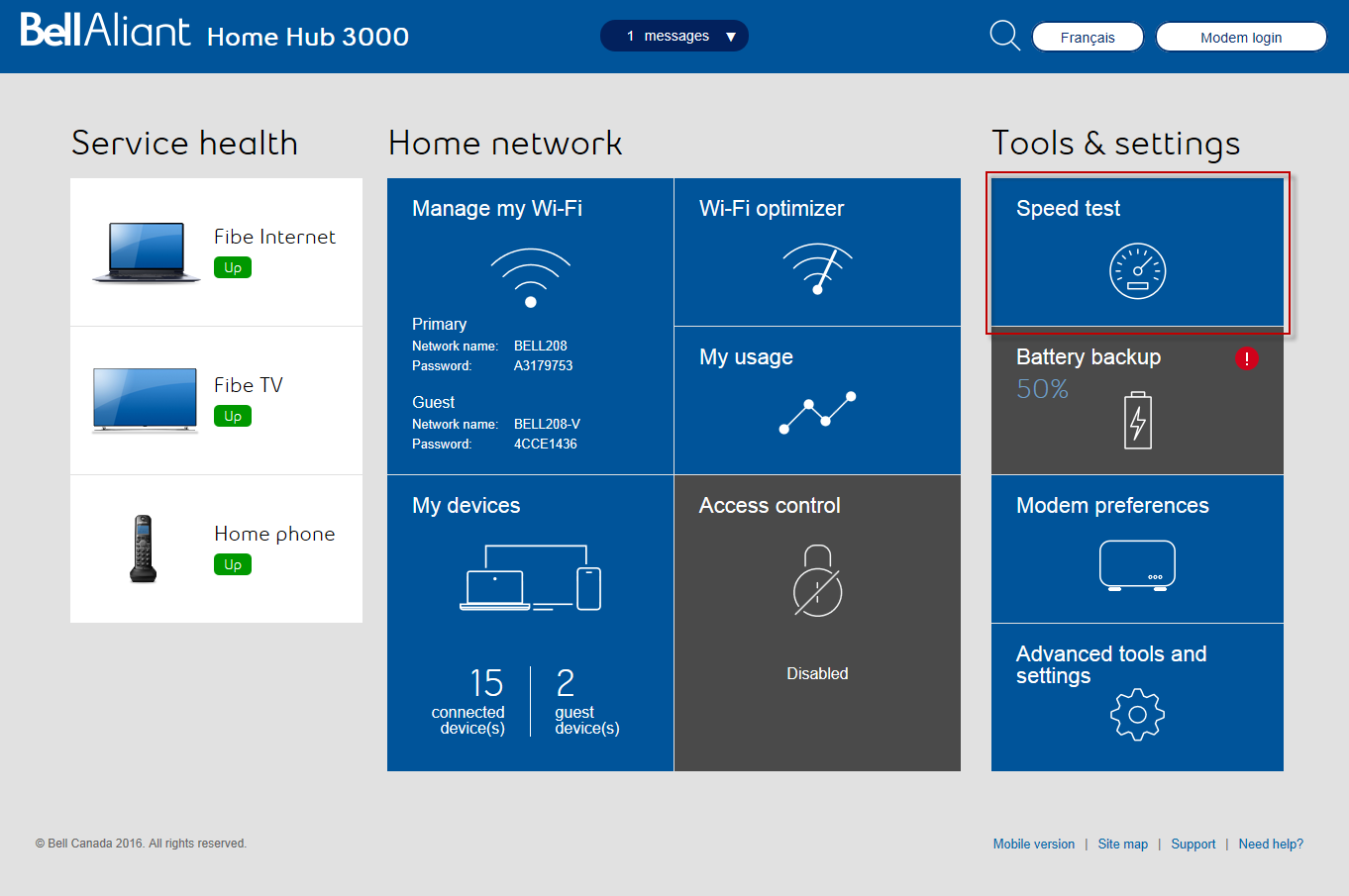Click the Wi-Fi optimizer gauge icon
This screenshot has width=1349, height=896.
point(818,268)
